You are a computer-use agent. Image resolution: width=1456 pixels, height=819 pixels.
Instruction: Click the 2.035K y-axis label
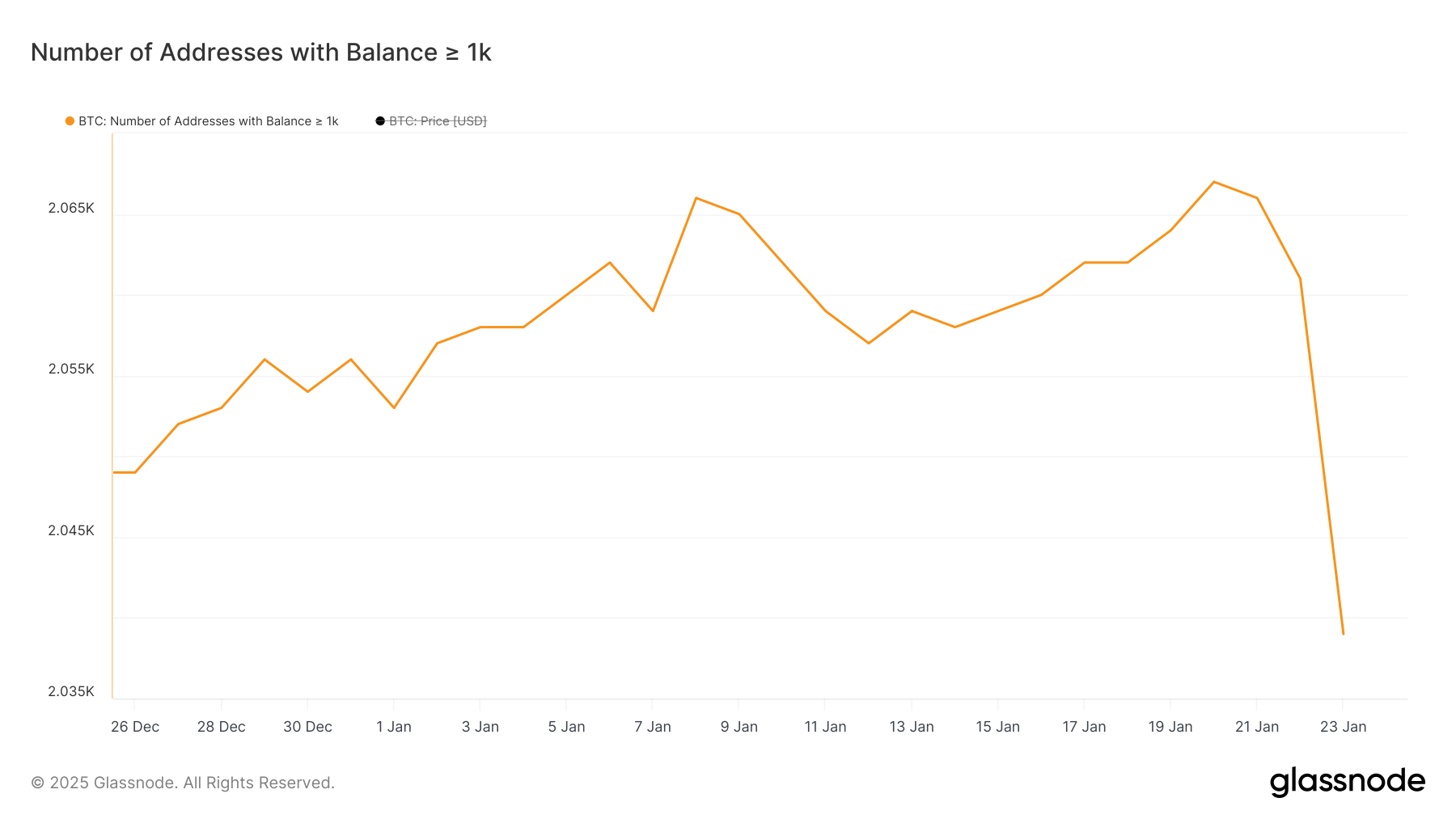coord(71,691)
